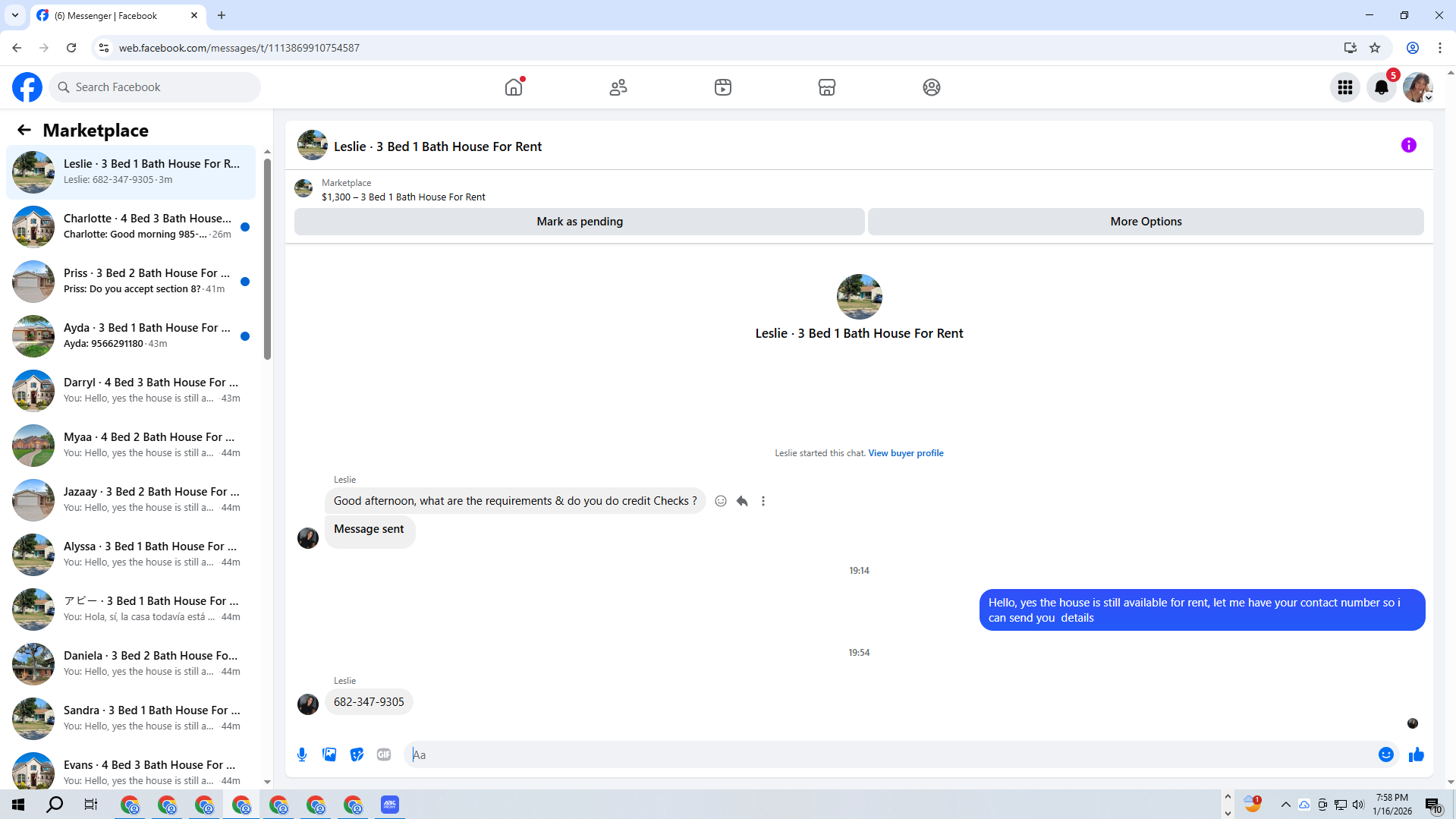Screen dimensions: 1456x819
Task: Click the 682-347-9305 message bubble
Action: [369, 702]
